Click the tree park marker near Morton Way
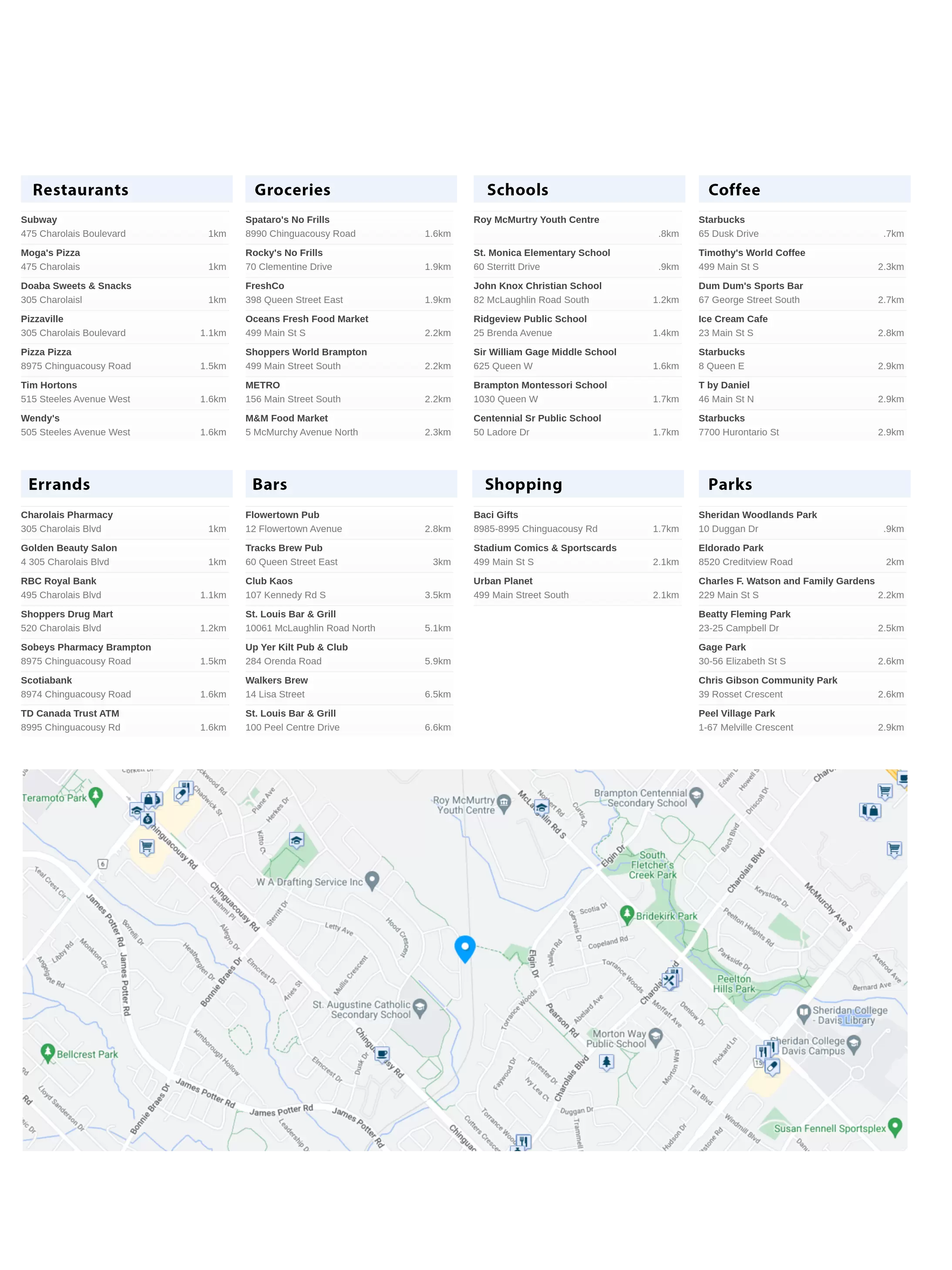This screenshot has height=1270, width=952. click(606, 1061)
